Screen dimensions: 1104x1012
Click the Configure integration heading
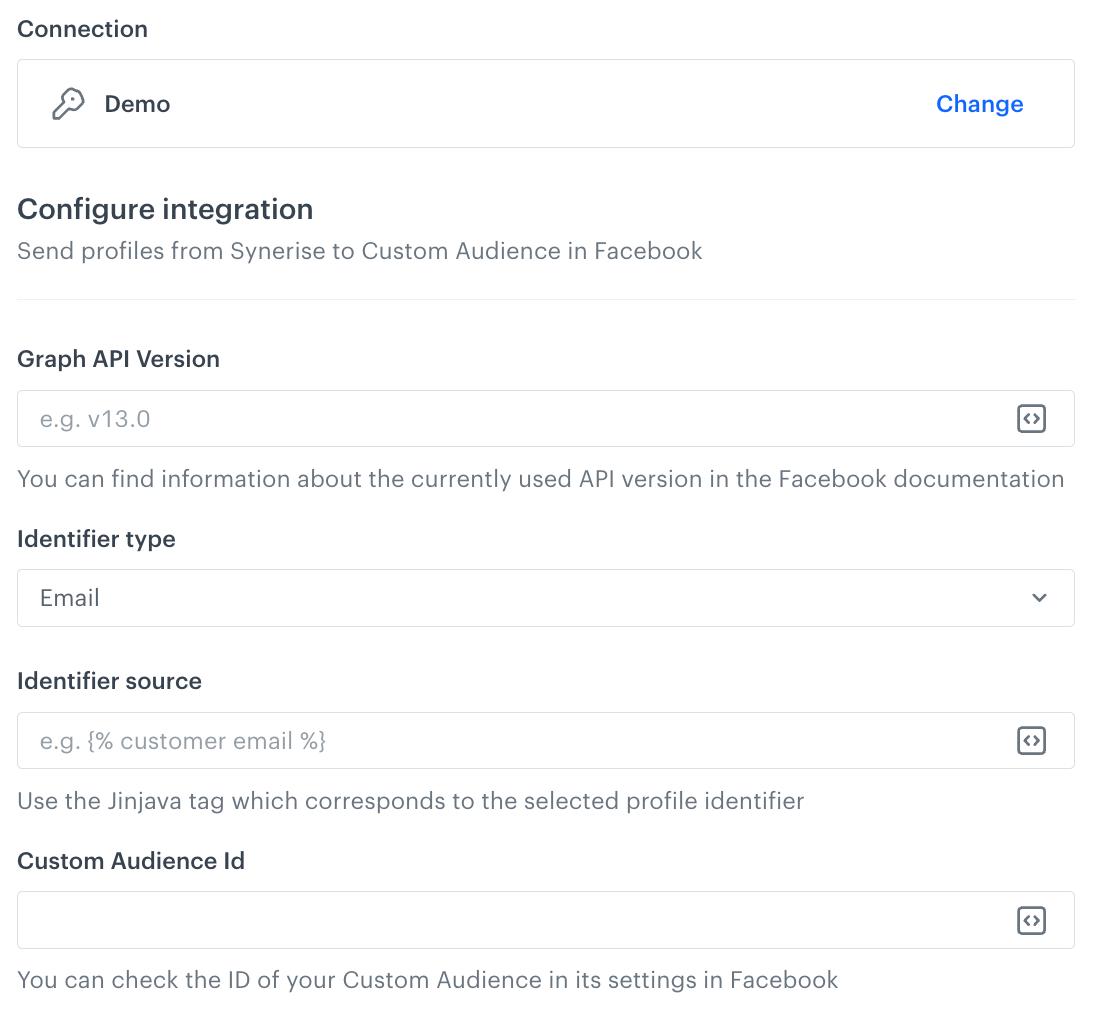[x=164, y=209]
